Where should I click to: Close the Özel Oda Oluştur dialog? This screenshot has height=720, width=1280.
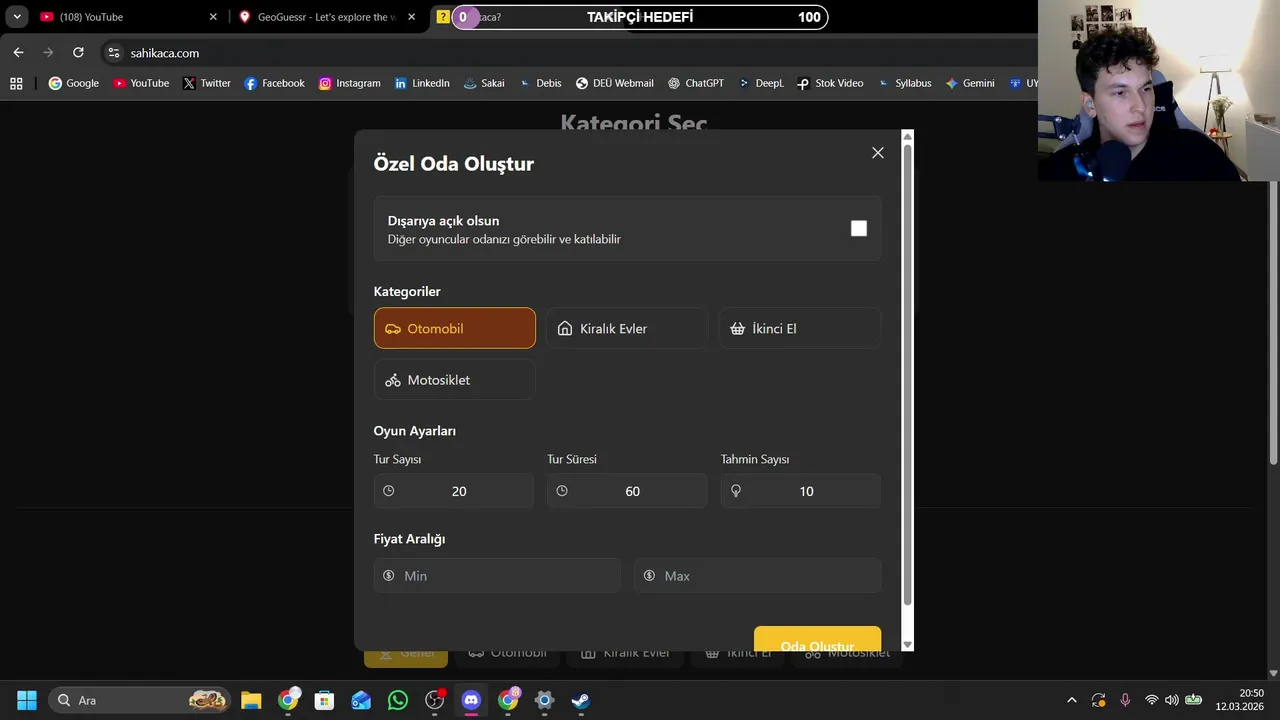878,153
